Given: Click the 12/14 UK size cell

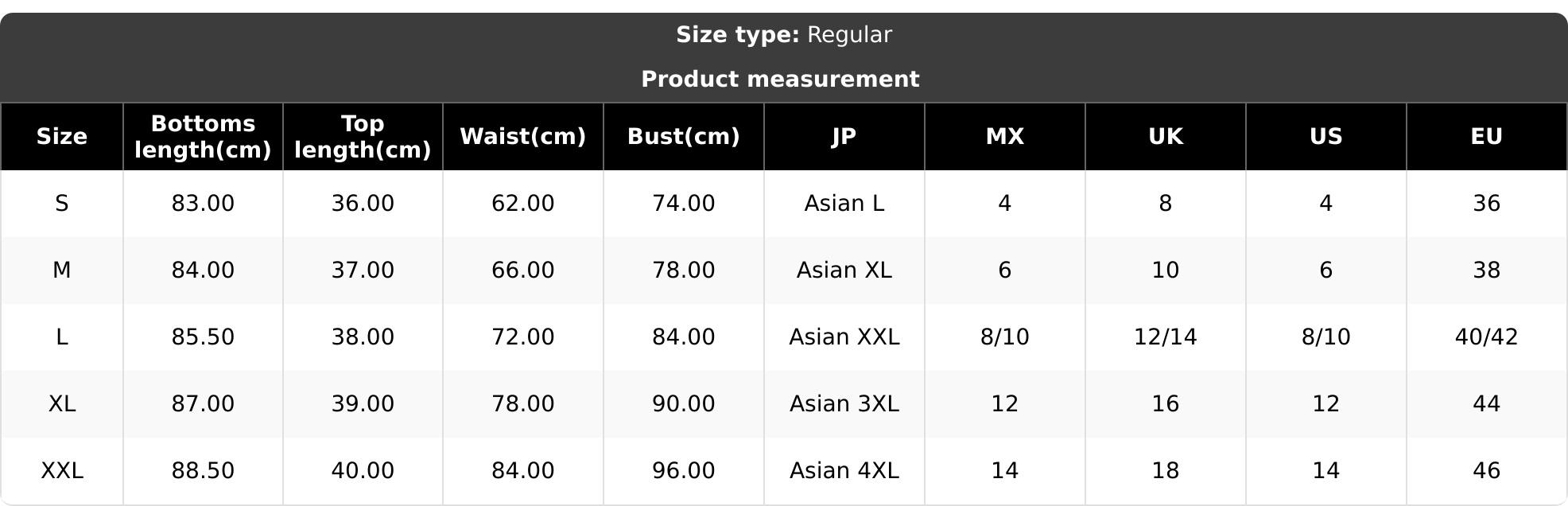Looking at the screenshot, I should tap(1166, 337).
